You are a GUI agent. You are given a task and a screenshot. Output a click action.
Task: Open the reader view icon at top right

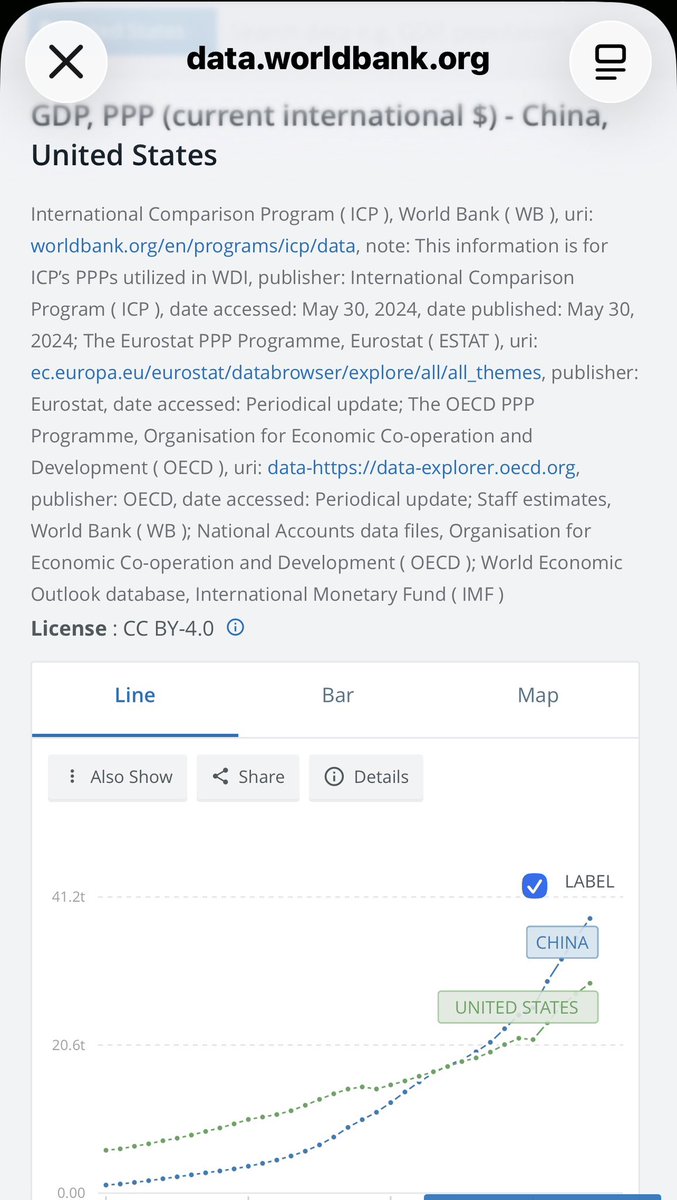tap(610, 62)
